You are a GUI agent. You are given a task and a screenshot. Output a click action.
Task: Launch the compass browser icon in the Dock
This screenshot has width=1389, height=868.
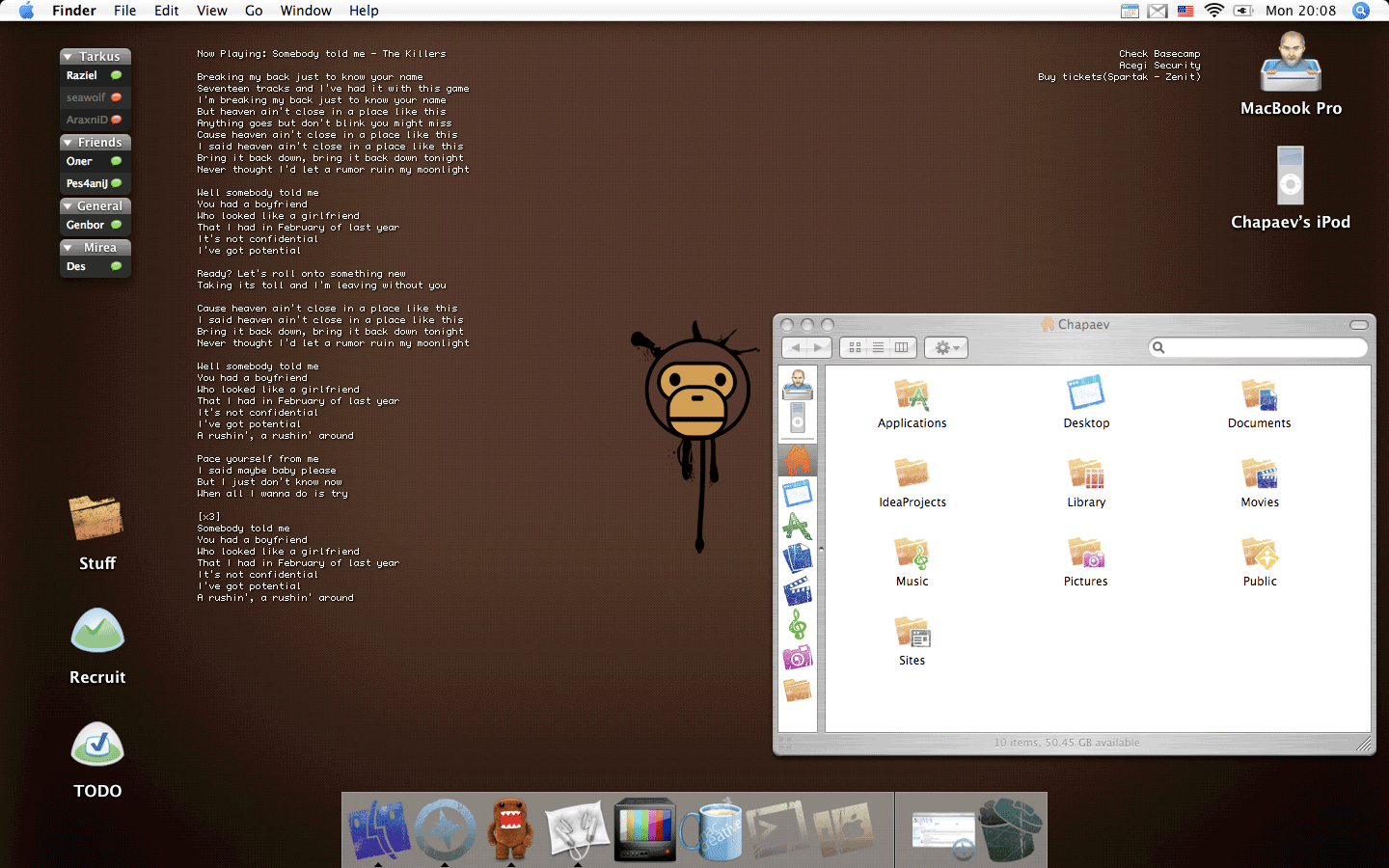tap(445, 829)
